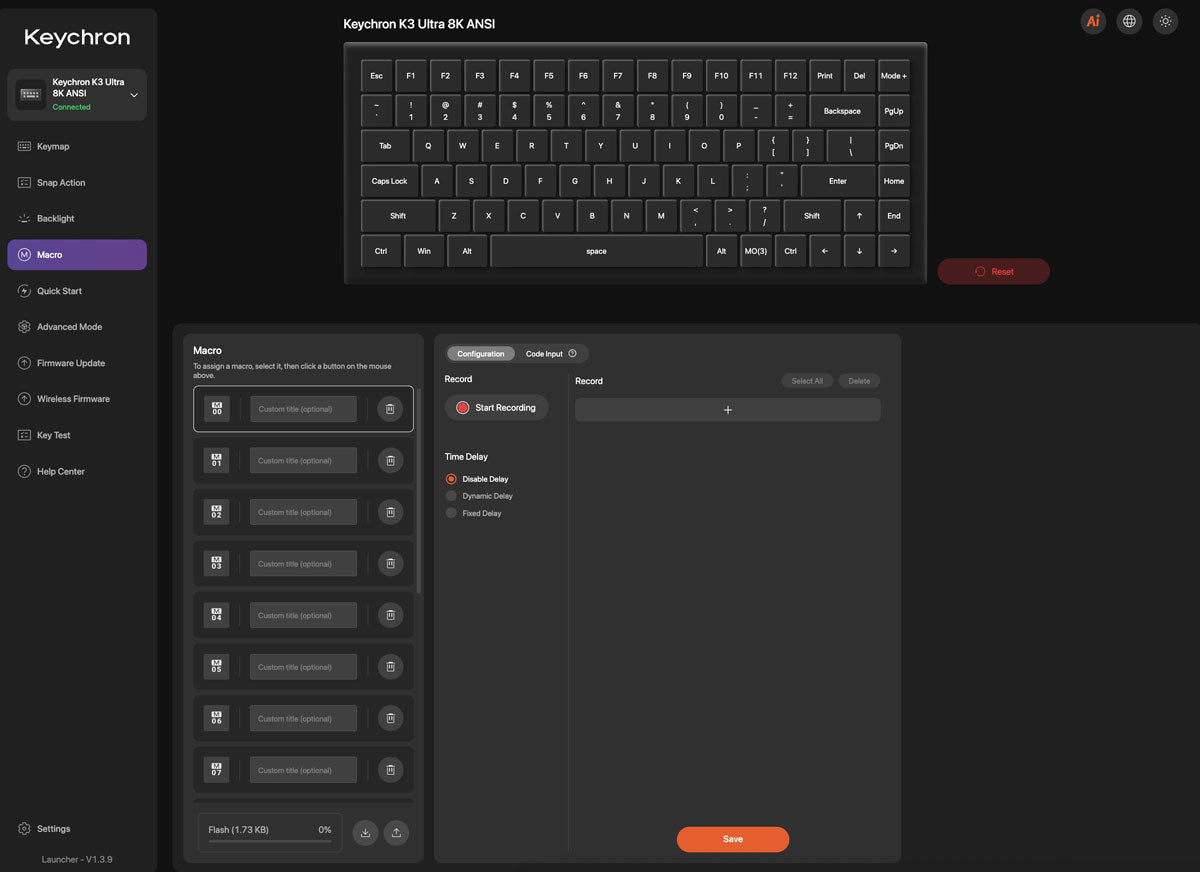
Task: Click trash icon for macro M02
Action: [391, 512]
